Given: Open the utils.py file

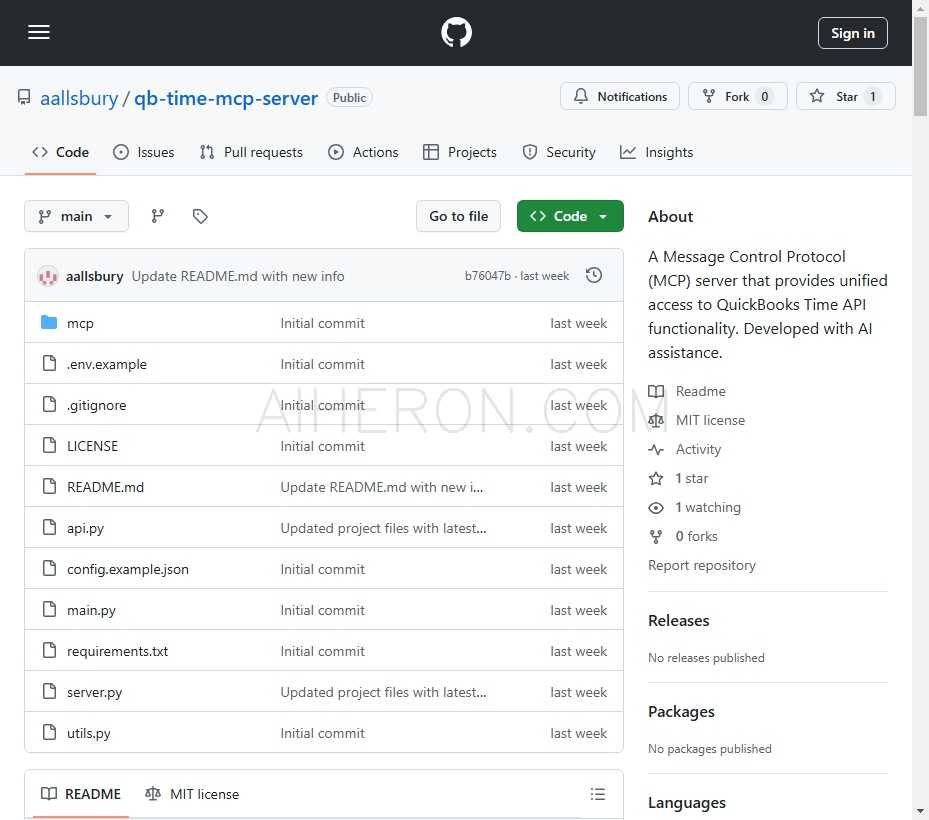Looking at the screenshot, I should point(89,733).
